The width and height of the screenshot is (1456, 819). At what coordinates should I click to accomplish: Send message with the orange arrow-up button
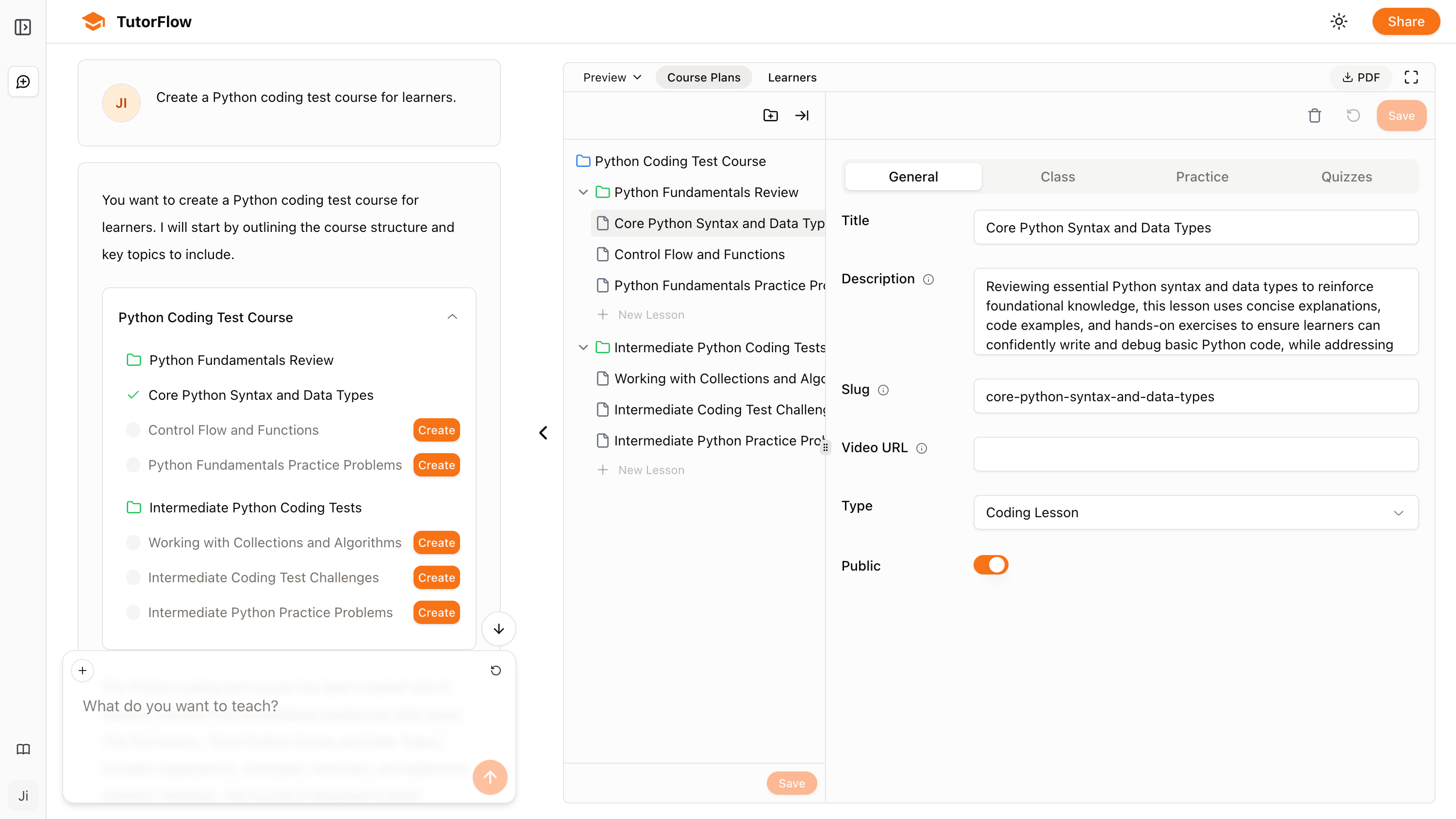pyautogui.click(x=490, y=777)
